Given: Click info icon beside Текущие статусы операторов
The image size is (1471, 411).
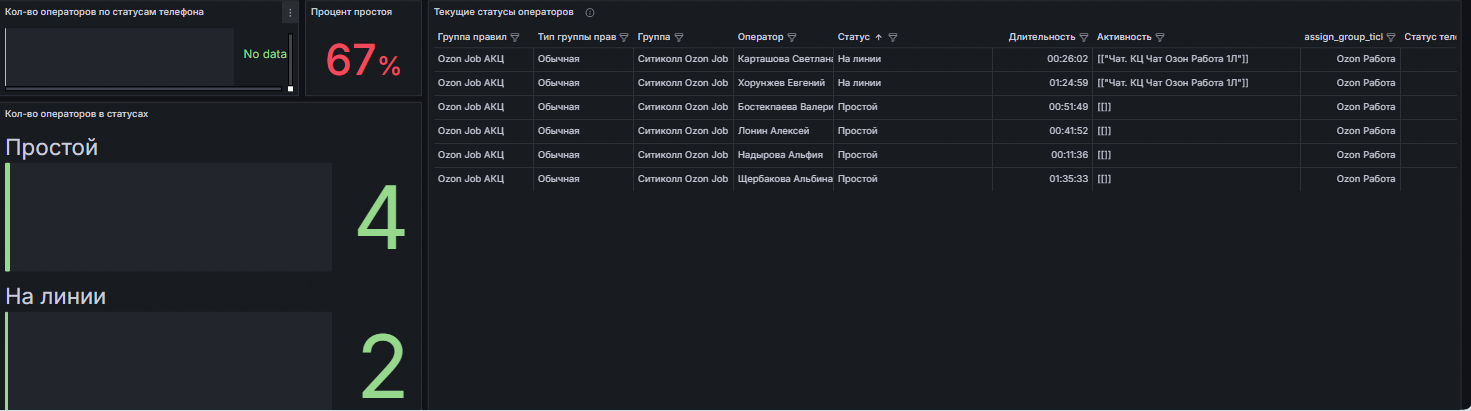Looking at the screenshot, I should click(x=590, y=12).
